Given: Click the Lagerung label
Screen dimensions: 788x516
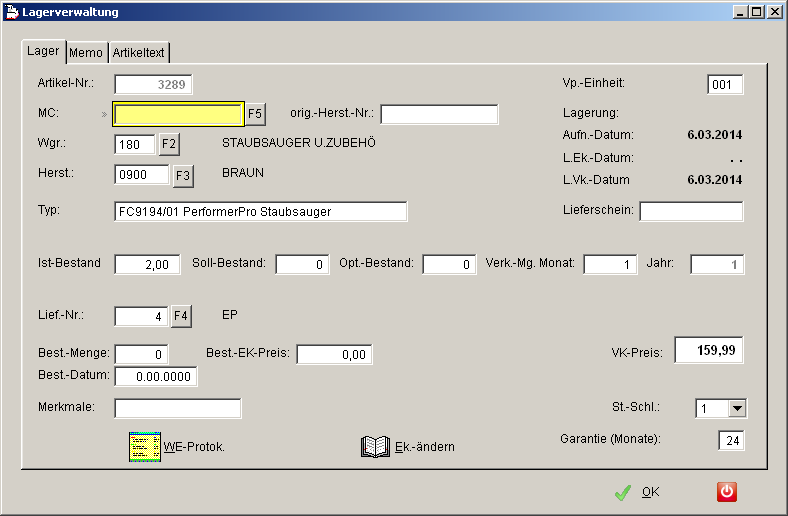Looking at the screenshot, I should [x=590, y=113].
